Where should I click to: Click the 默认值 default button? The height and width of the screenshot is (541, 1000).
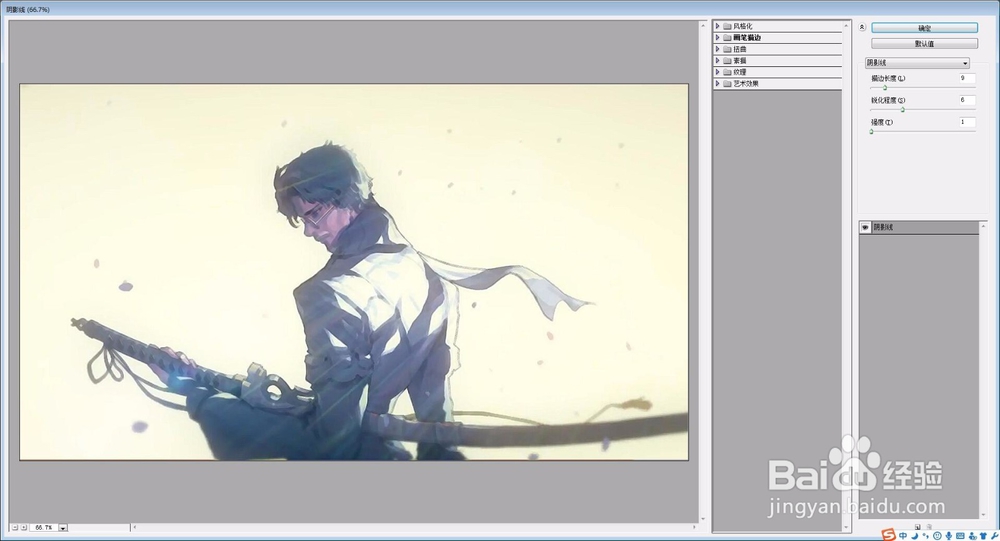[x=924, y=44]
